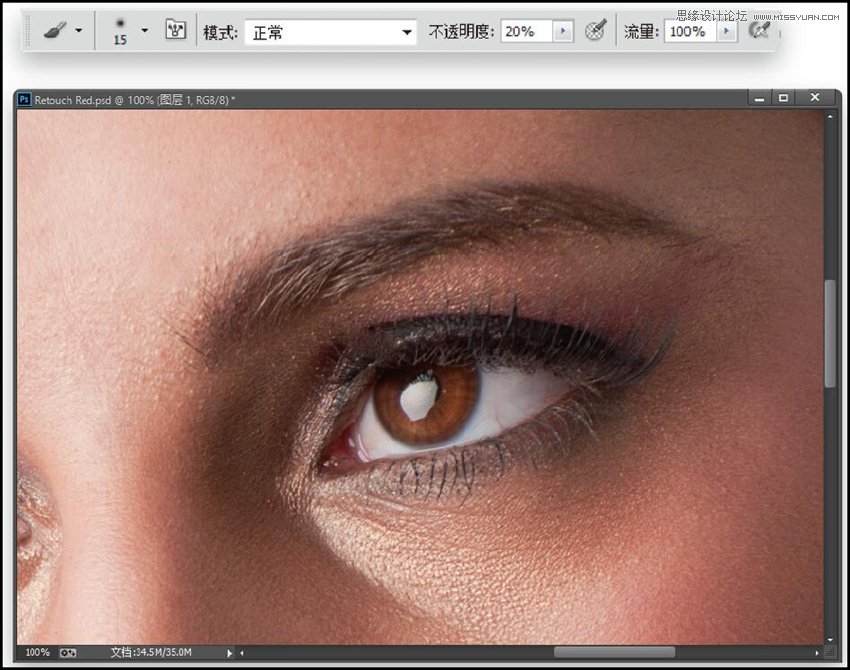Screen dimensions: 850x670
Task: Open the flow slider arrow button
Action: point(727,32)
